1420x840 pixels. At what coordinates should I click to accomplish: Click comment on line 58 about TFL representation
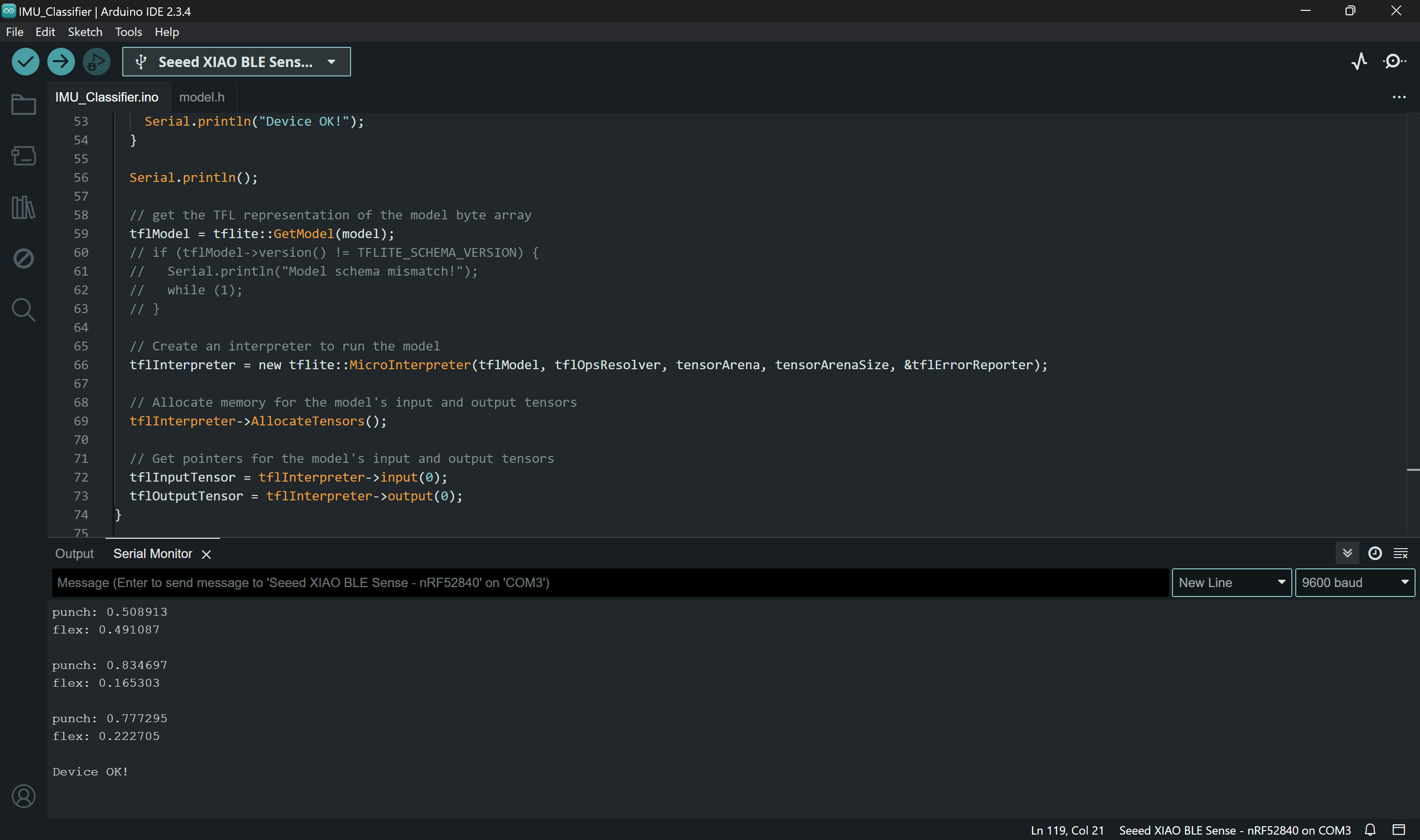[x=330, y=215]
